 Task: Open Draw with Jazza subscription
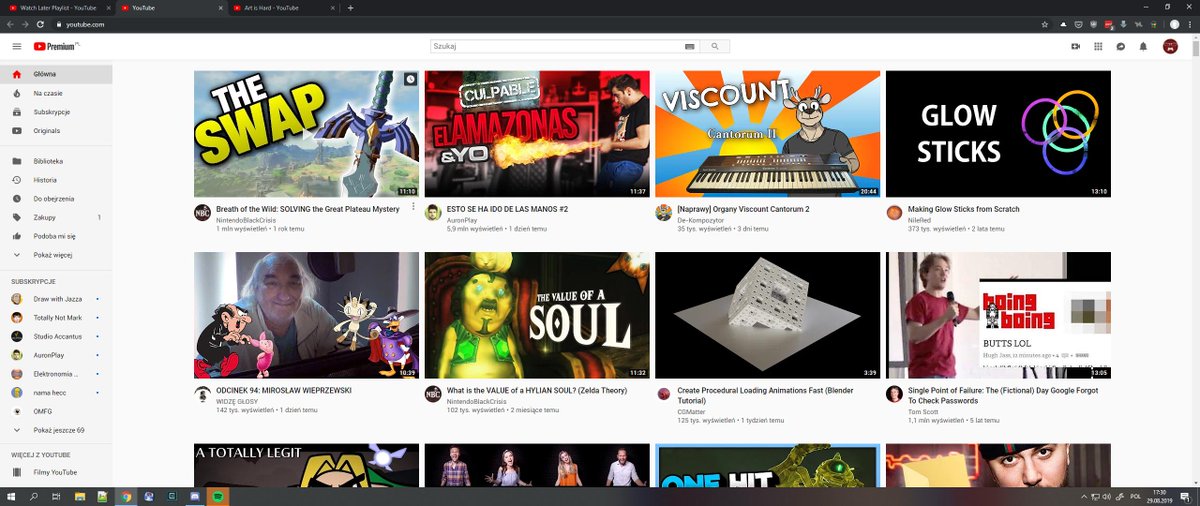pyautogui.click(x=56, y=299)
